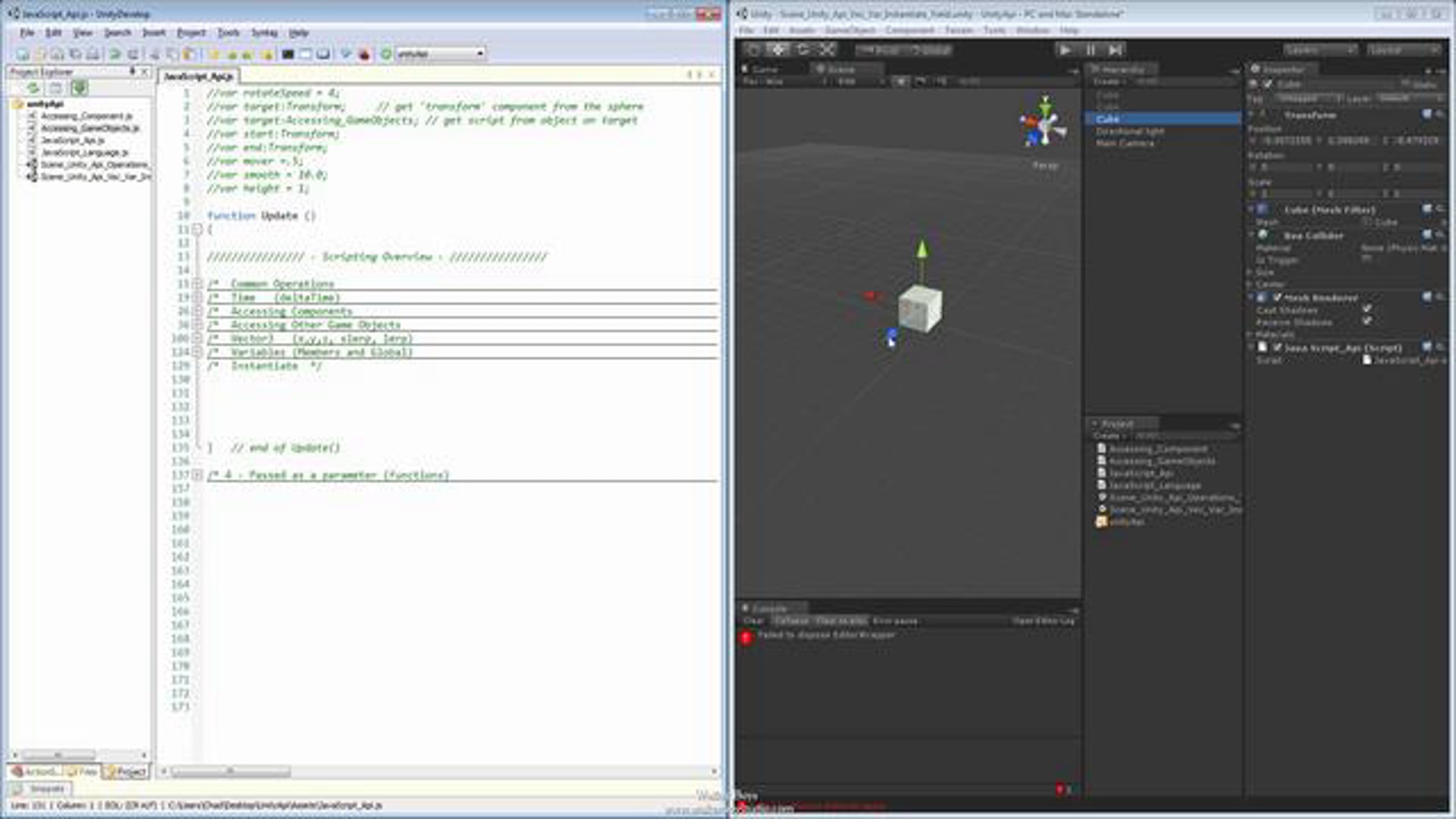The height and width of the screenshot is (819, 1456).
Task: Expand the Accessing Components code fold
Action: [197, 311]
